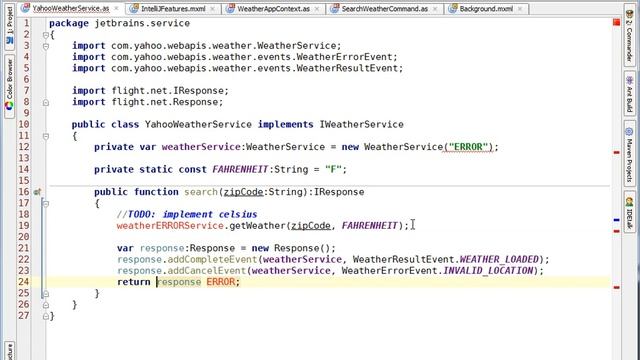Click the FAHRENHEIT constant declaration on line 14
Image resolution: width=640 pixels, height=360 pixels.
pyautogui.click(x=240, y=169)
